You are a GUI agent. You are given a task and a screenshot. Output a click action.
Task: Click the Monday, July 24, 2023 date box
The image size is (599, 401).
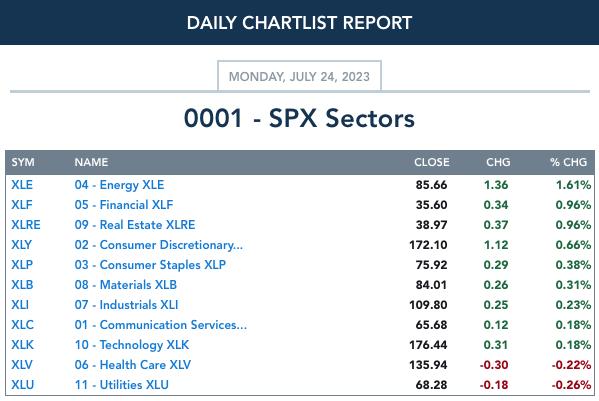coord(299,76)
